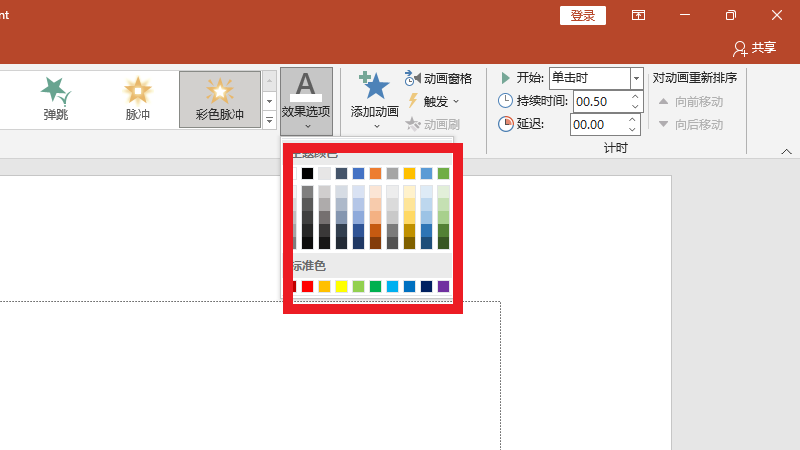This screenshot has width=800, height=450.
Task: Open the 开始 start timing combo box
Action: pyautogui.click(x=636, y=78)
